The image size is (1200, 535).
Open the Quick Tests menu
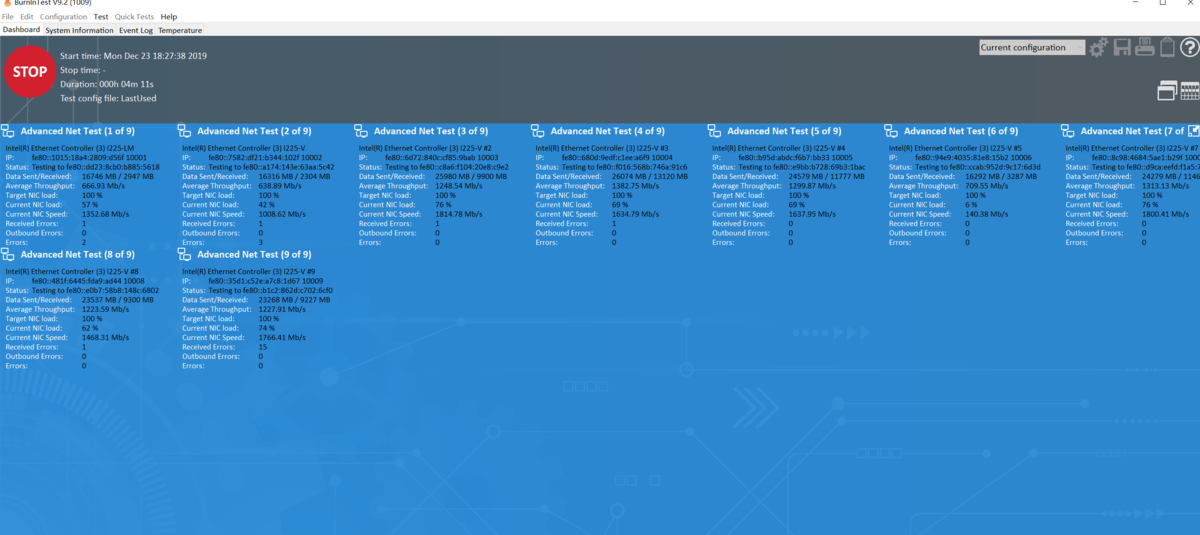point(134,17)
